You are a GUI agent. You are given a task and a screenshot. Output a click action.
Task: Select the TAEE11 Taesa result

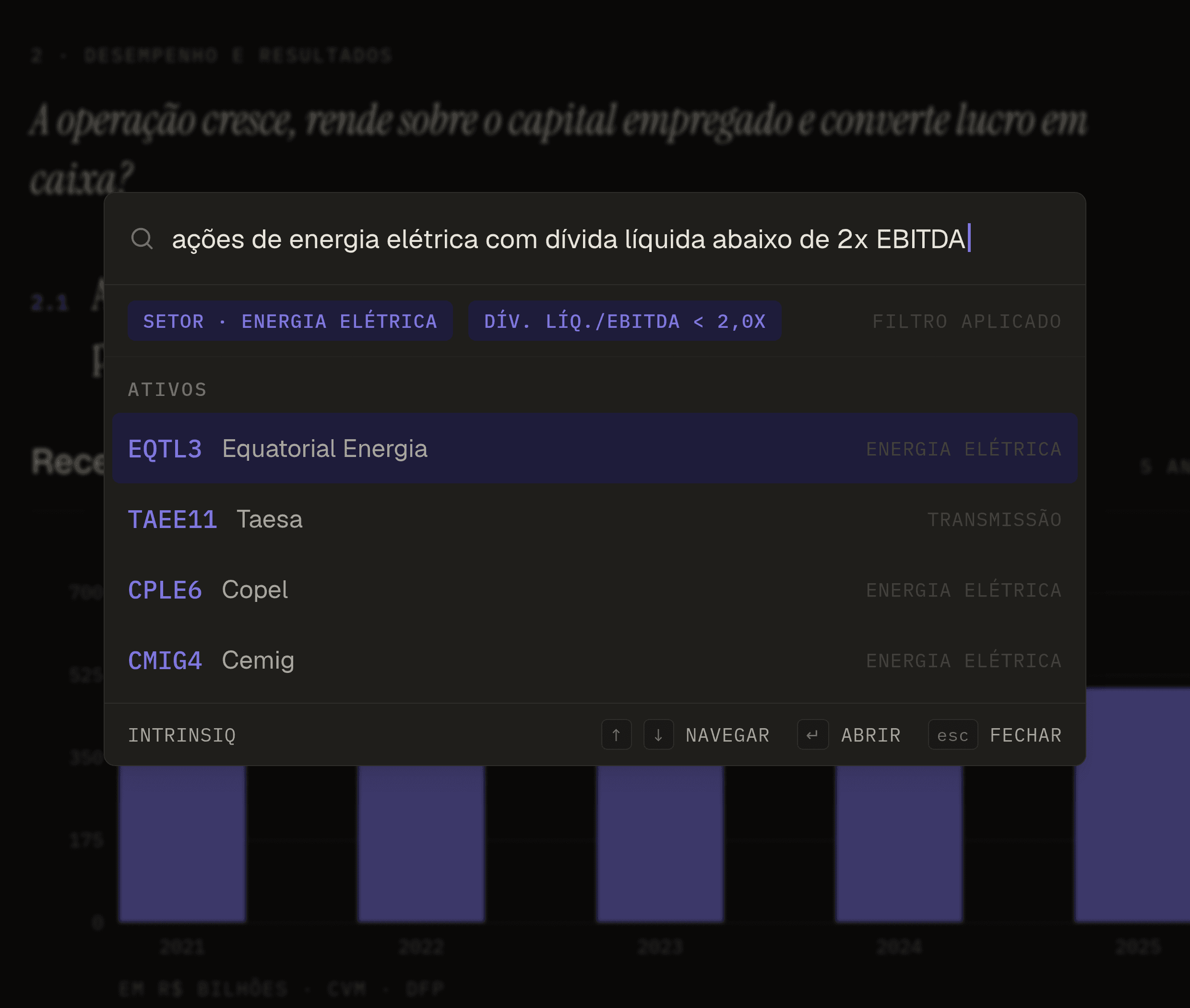(x=595, y=519)
